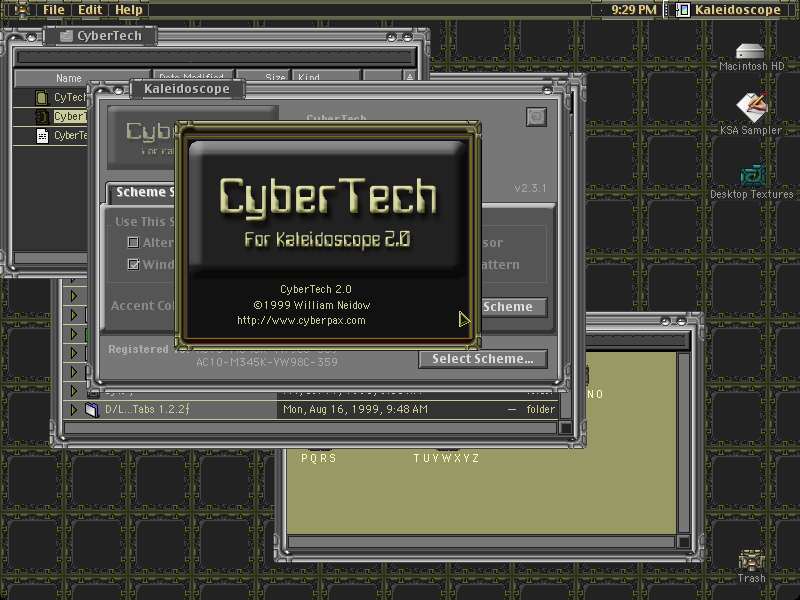Screen dimensions: 800x600
Task: Sort by the Kind column header
Action: point(326,76)
